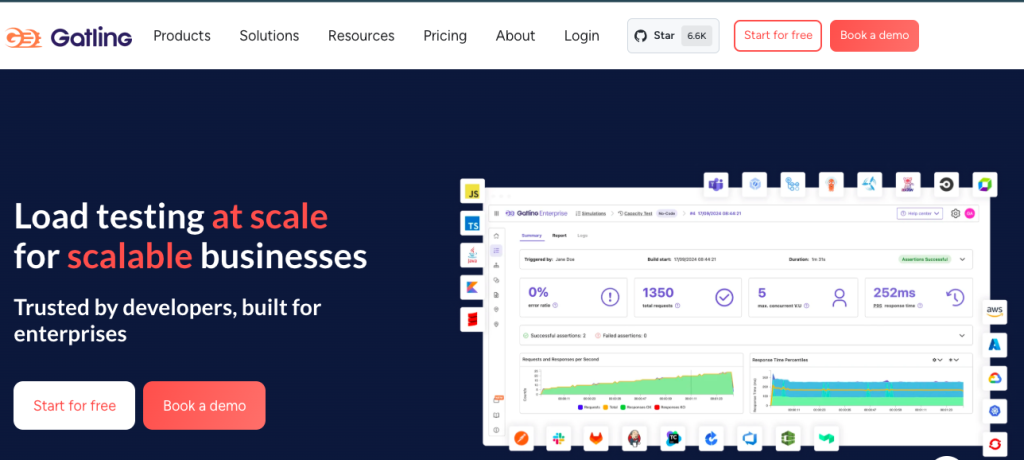
Task: Click the TypeScript TS icon tile
Action: pyautogui.click(x=472, y=223)
